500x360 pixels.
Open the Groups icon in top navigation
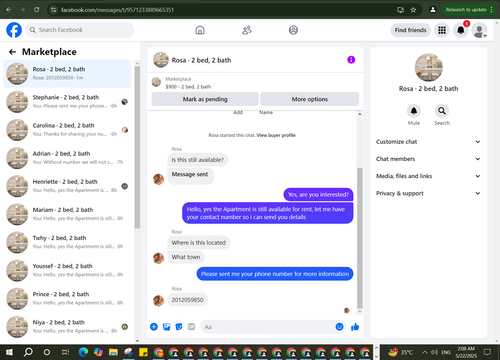click(293, 30)
